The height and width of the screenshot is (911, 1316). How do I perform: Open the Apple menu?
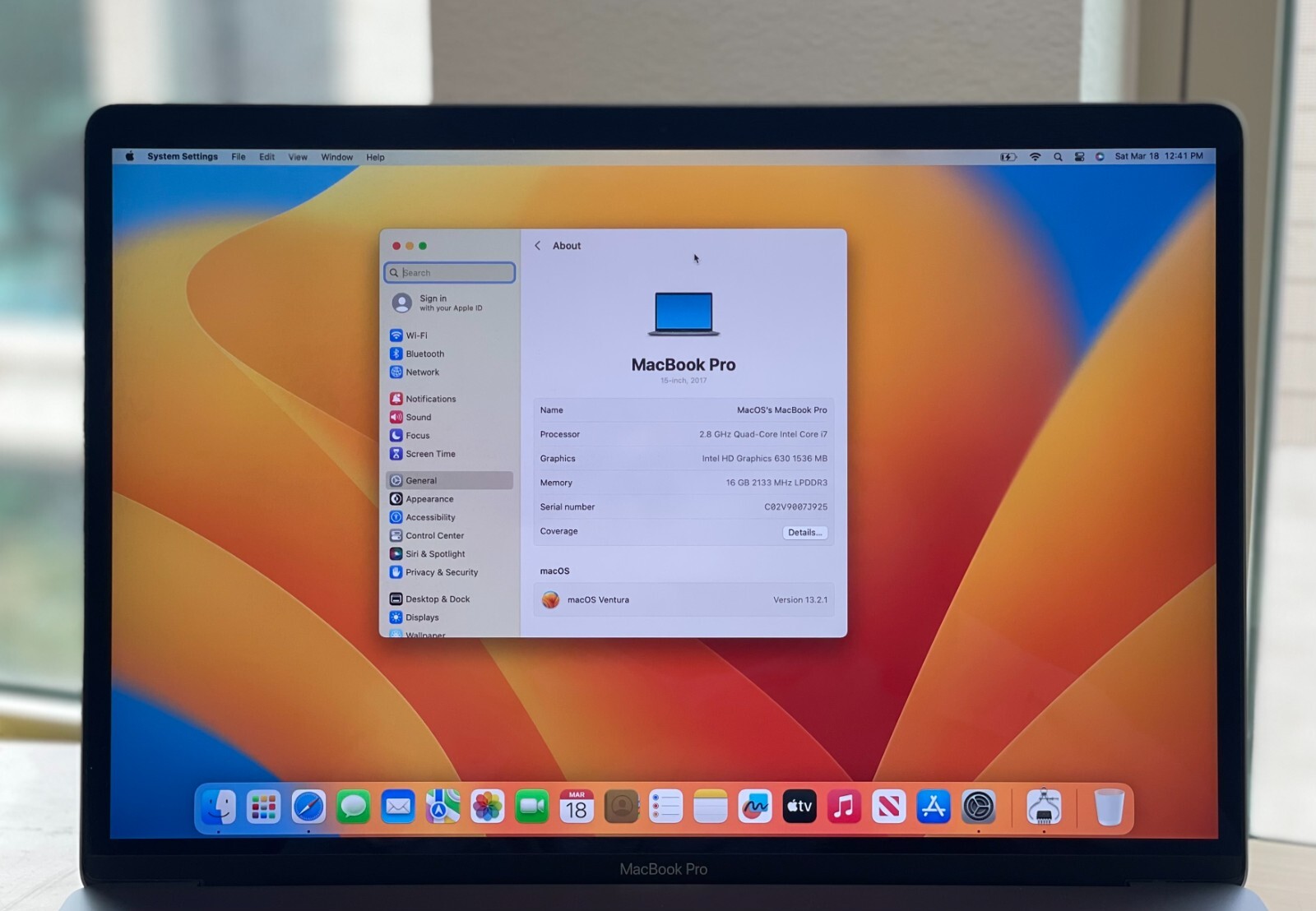tap(129, 156)
